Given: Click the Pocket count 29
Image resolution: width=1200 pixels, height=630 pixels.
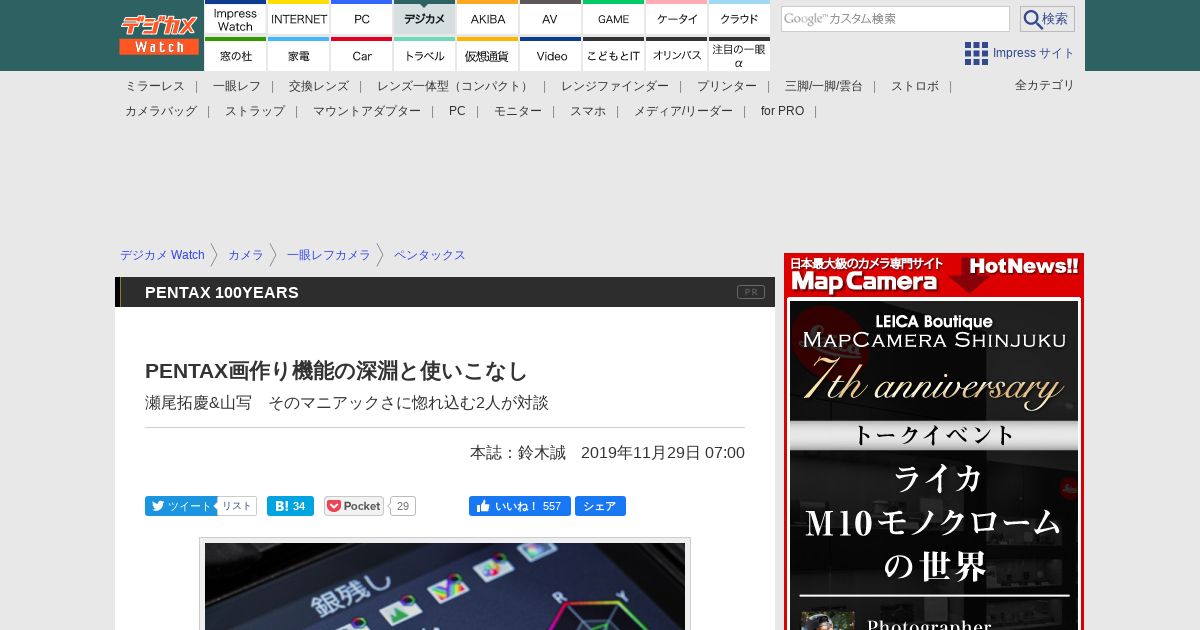Looking at the screenshot, I should click(403, 506).
